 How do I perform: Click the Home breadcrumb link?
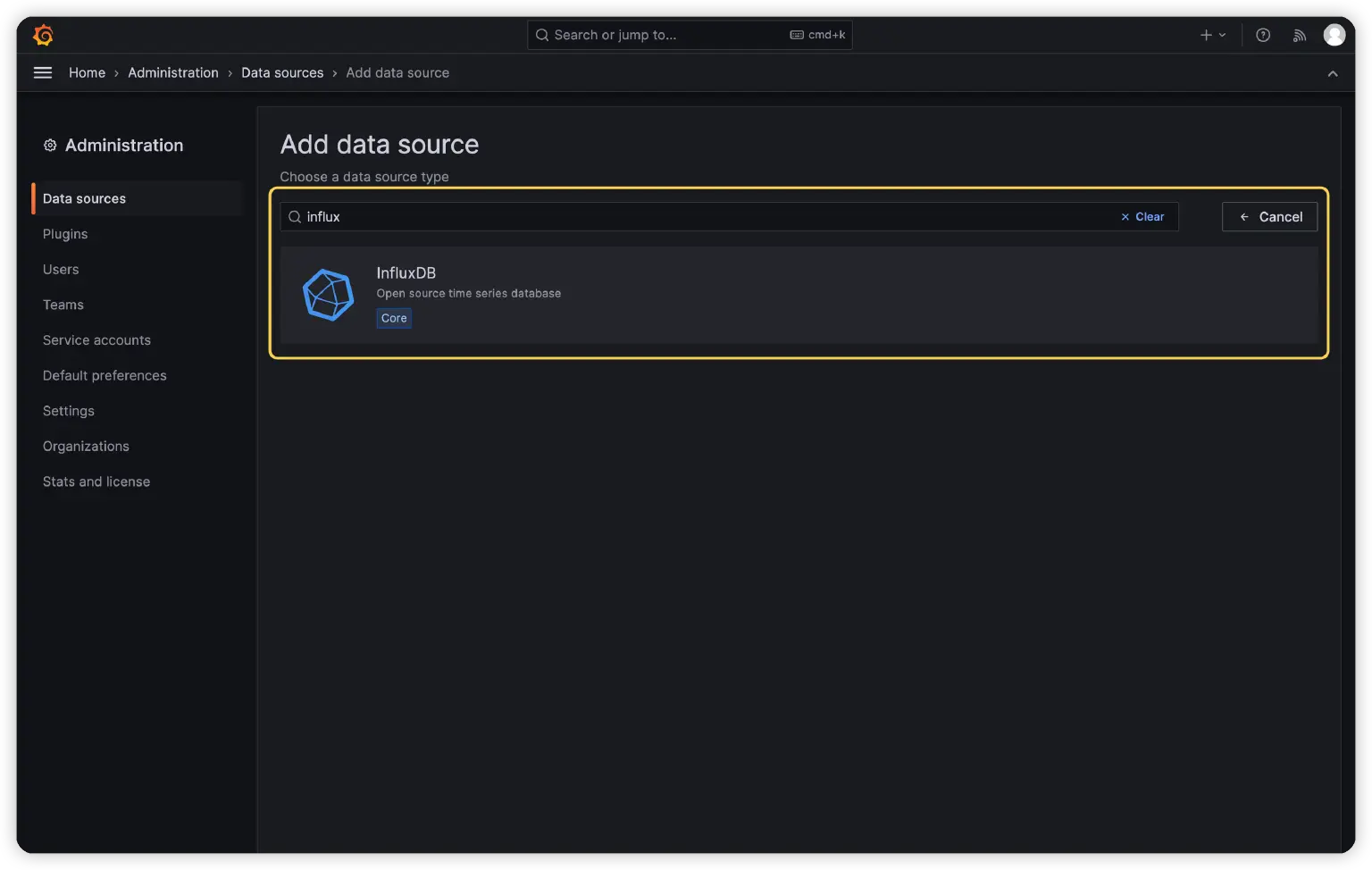coord(87,73)
